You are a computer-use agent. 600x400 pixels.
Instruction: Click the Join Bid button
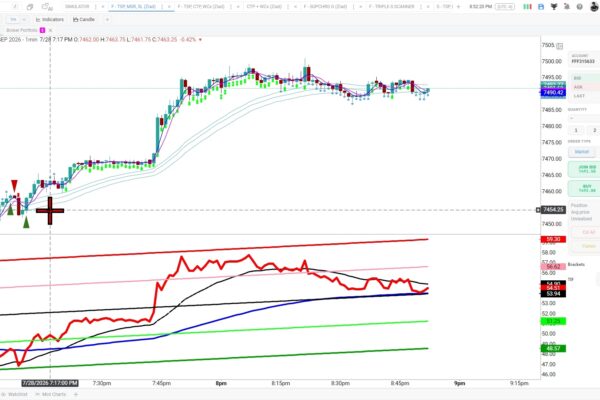586,169
